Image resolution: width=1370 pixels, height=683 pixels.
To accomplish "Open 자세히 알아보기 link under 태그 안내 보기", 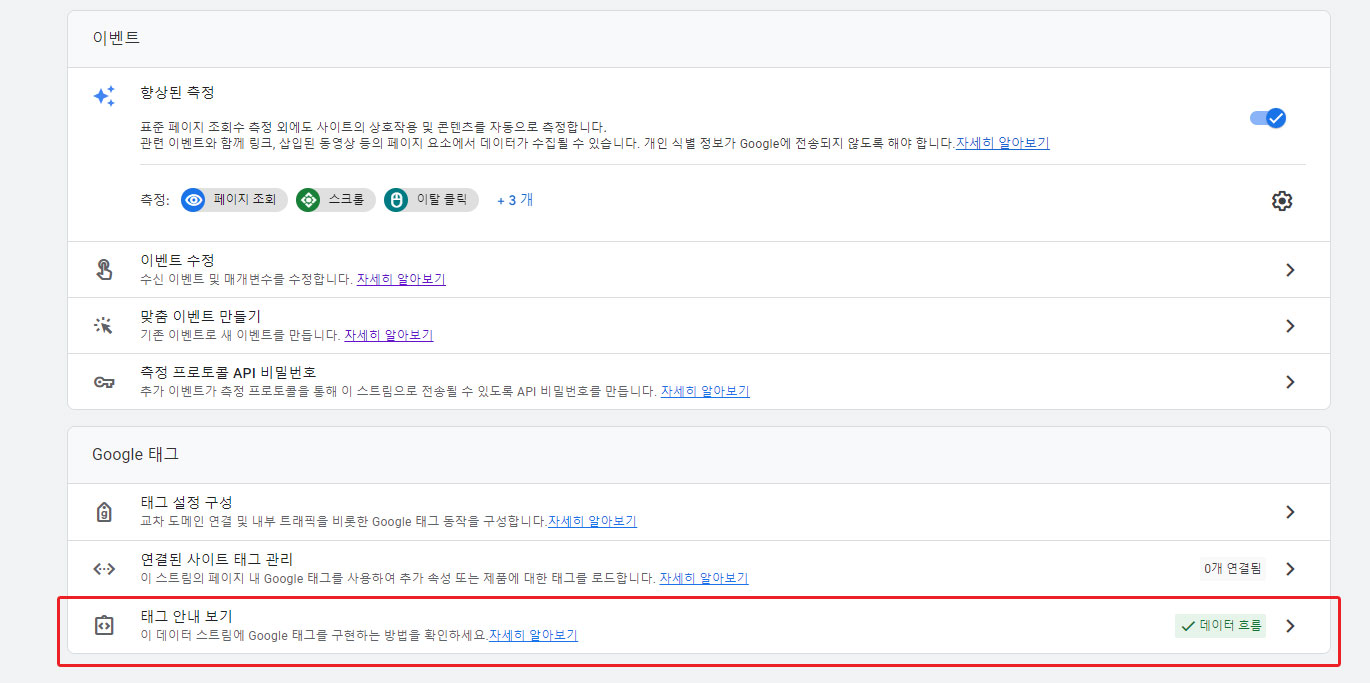I will [533, 635].
